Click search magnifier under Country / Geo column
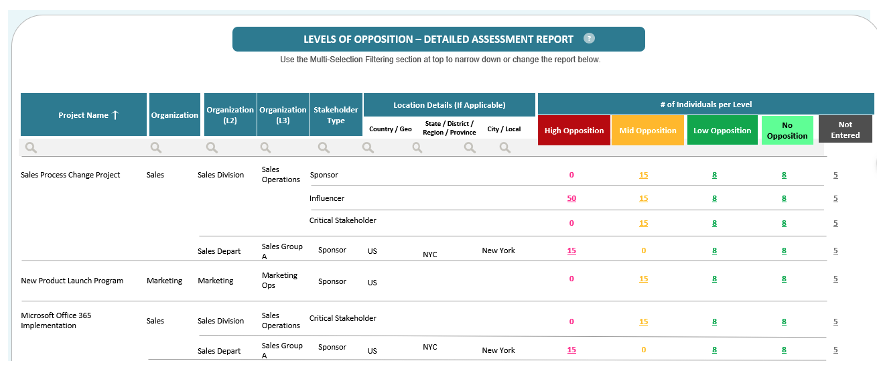Image resolution: width=894 pixels, height=385 pixels. 368,148
